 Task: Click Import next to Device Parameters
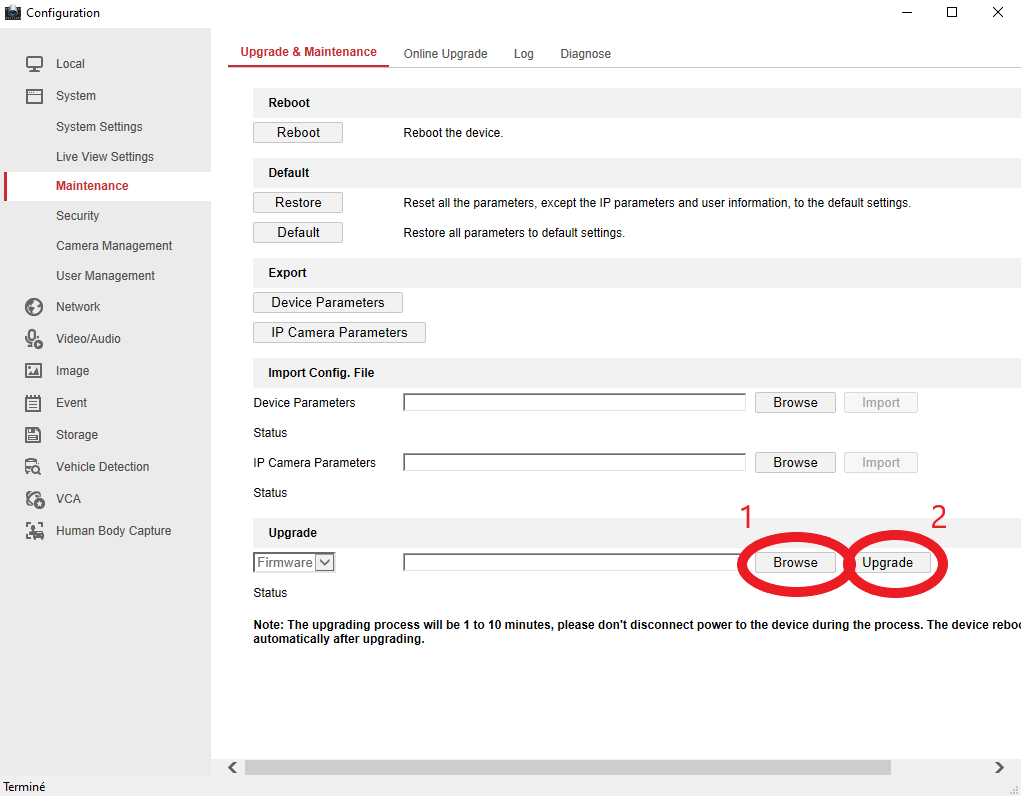(x=881, y=403)
